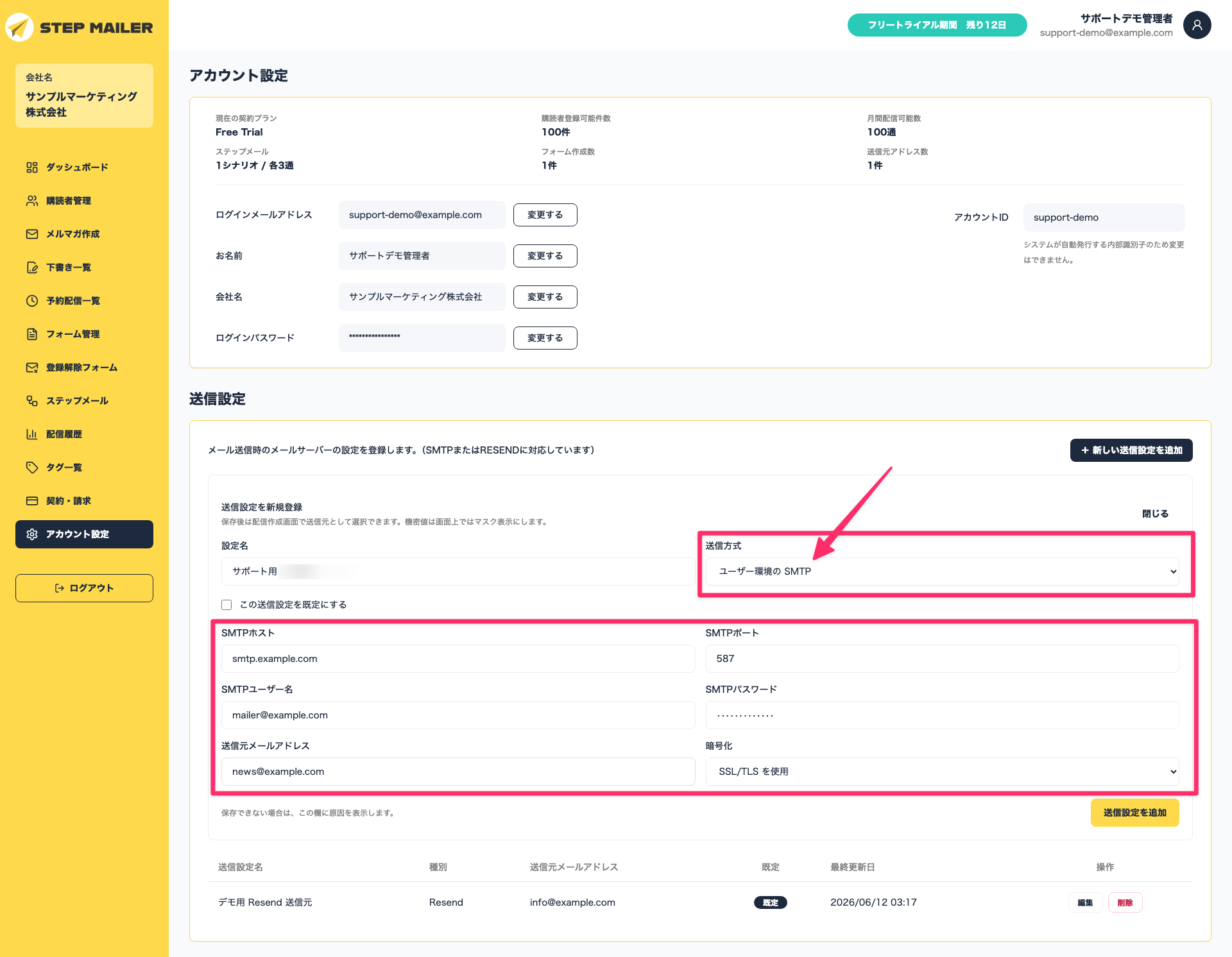Click the ステップメール flow icon
1232x957 pixels.
(x=32, y=401)
